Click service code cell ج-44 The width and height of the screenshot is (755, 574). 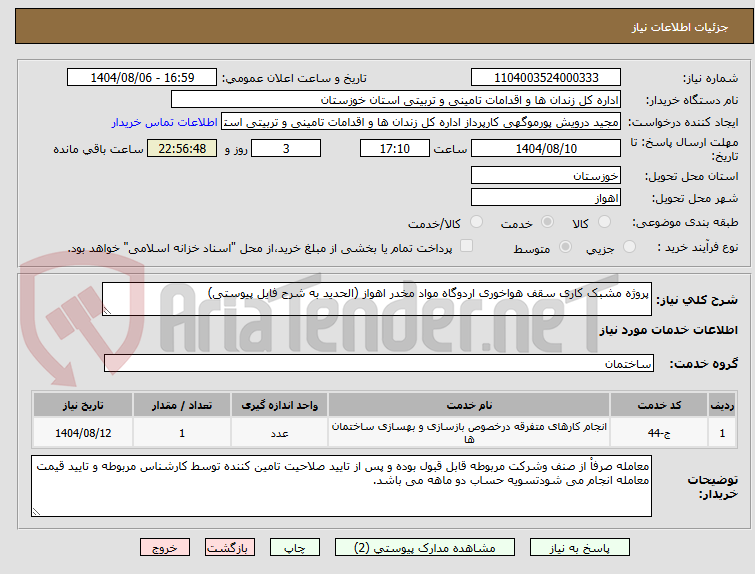[x=659, y=433]
